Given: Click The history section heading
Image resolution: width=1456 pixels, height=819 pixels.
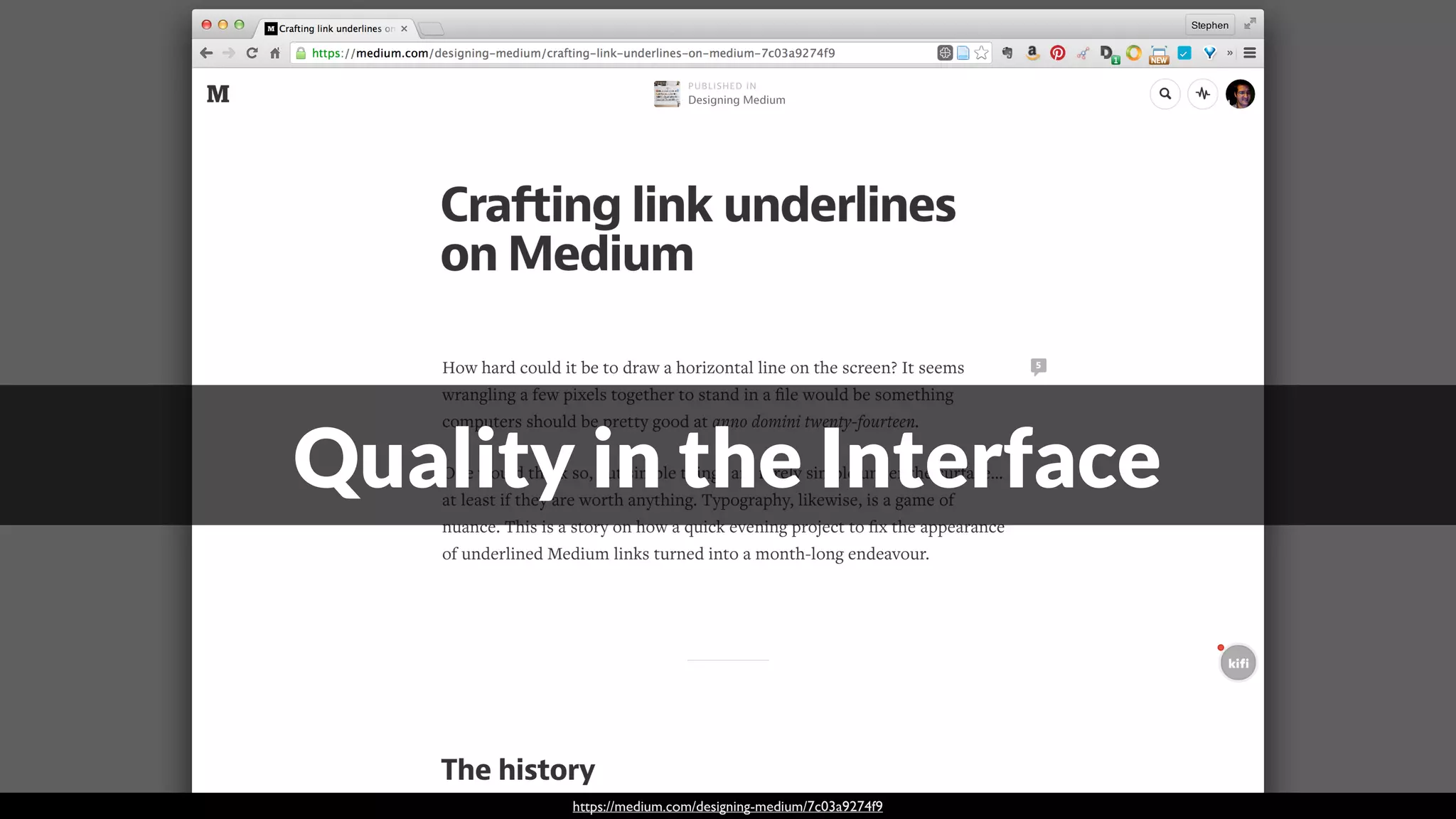Looking at the screenshot, I should [x=518, y=769].
